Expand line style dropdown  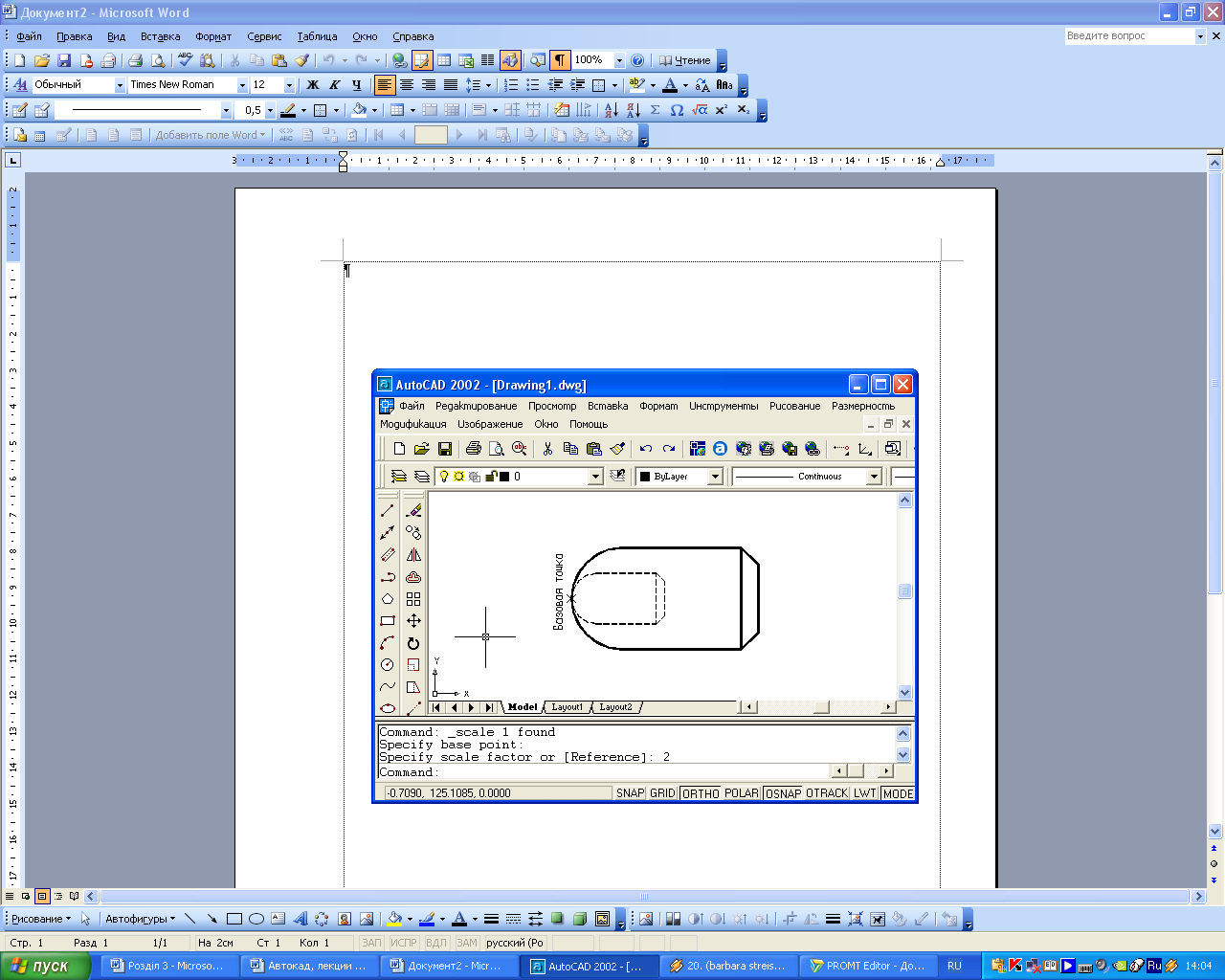(x=226, y=110)
